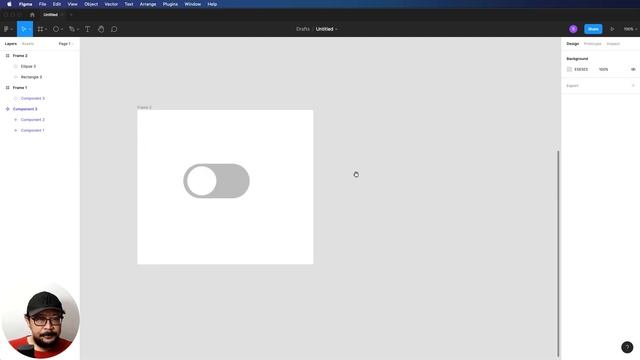The image size is (640, 360).
Task: Open the Window menu
Action: click(x=193, y=4)
